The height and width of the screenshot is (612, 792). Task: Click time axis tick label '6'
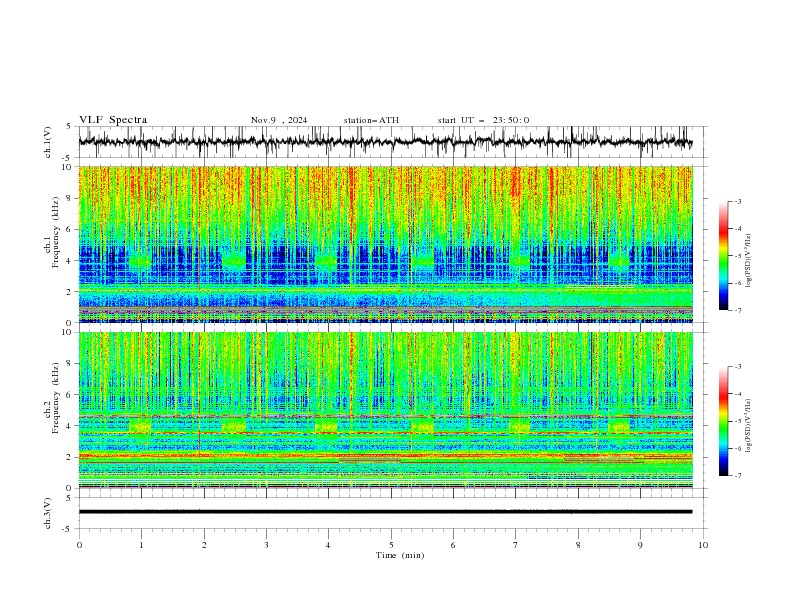[453, 545]
